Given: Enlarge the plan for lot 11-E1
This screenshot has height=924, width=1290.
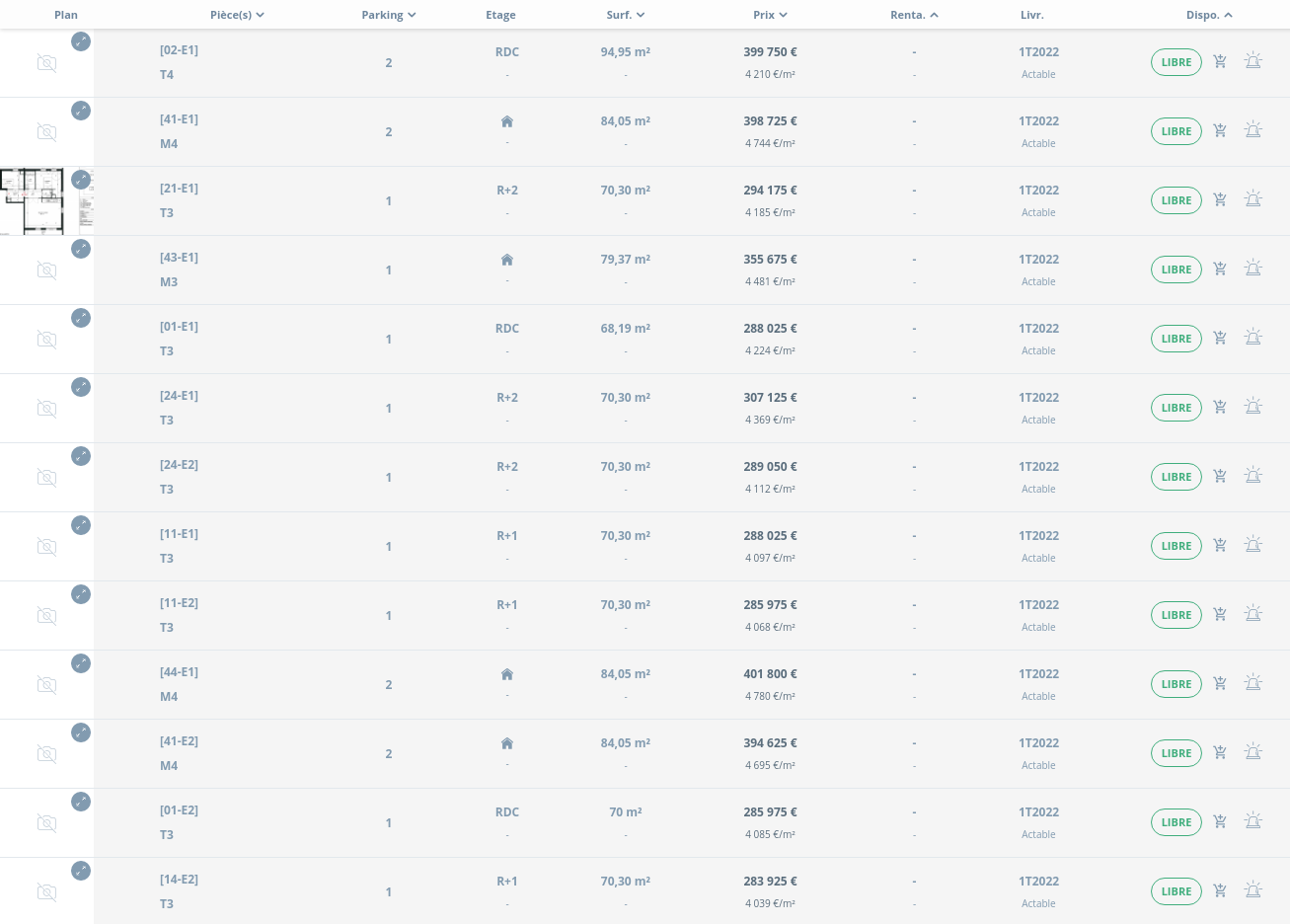Looking at the screenshot, I should 81,525.
